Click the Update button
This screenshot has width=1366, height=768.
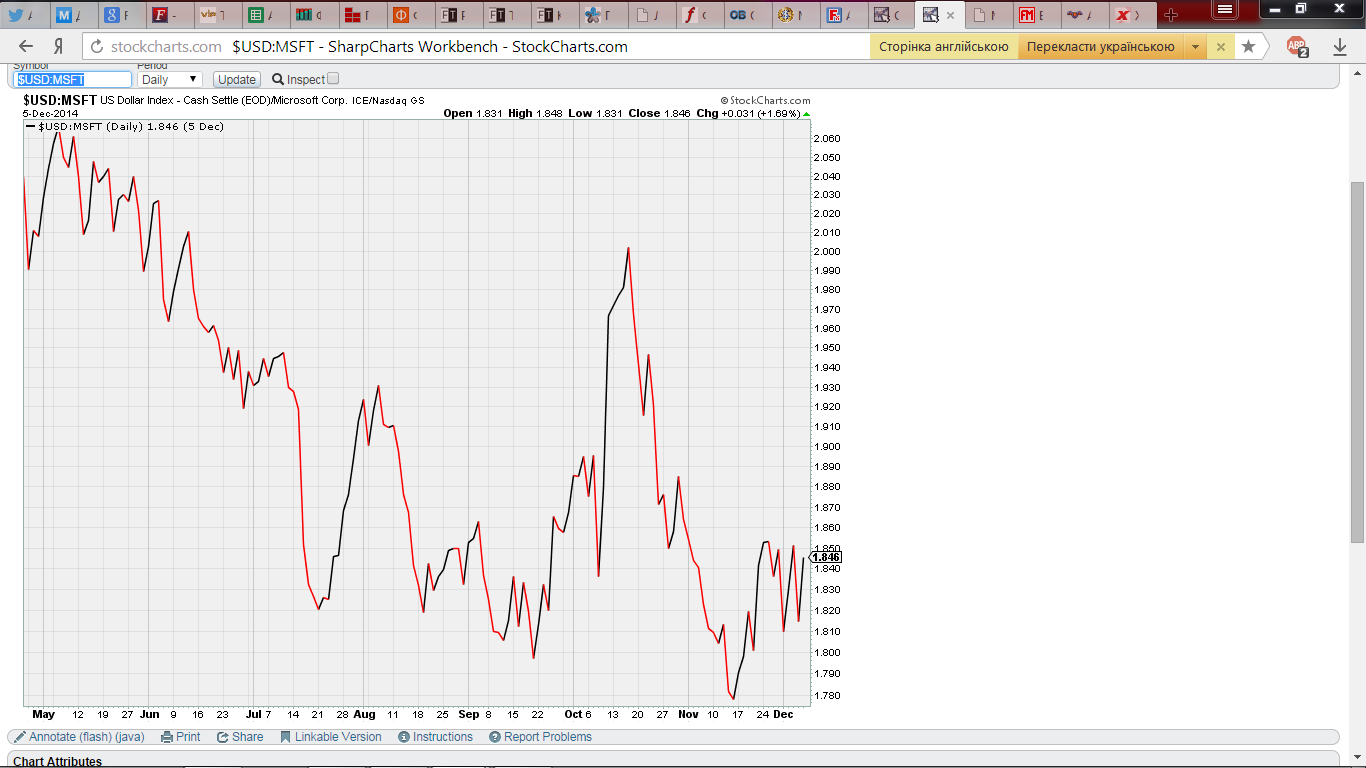coord(237,79)
